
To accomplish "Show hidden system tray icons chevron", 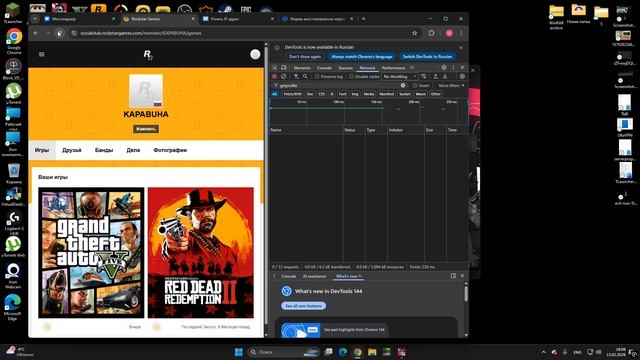I will [x=543, y=352].
